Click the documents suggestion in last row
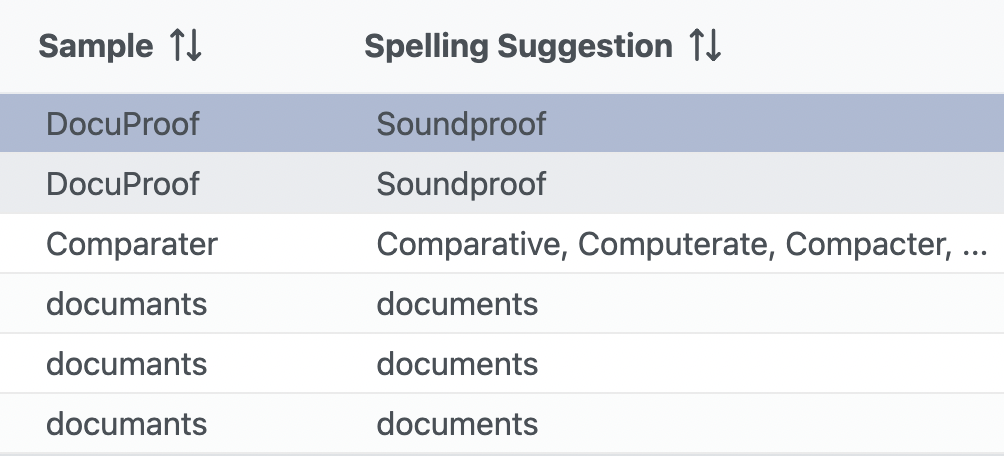 [x=457, y=424]
